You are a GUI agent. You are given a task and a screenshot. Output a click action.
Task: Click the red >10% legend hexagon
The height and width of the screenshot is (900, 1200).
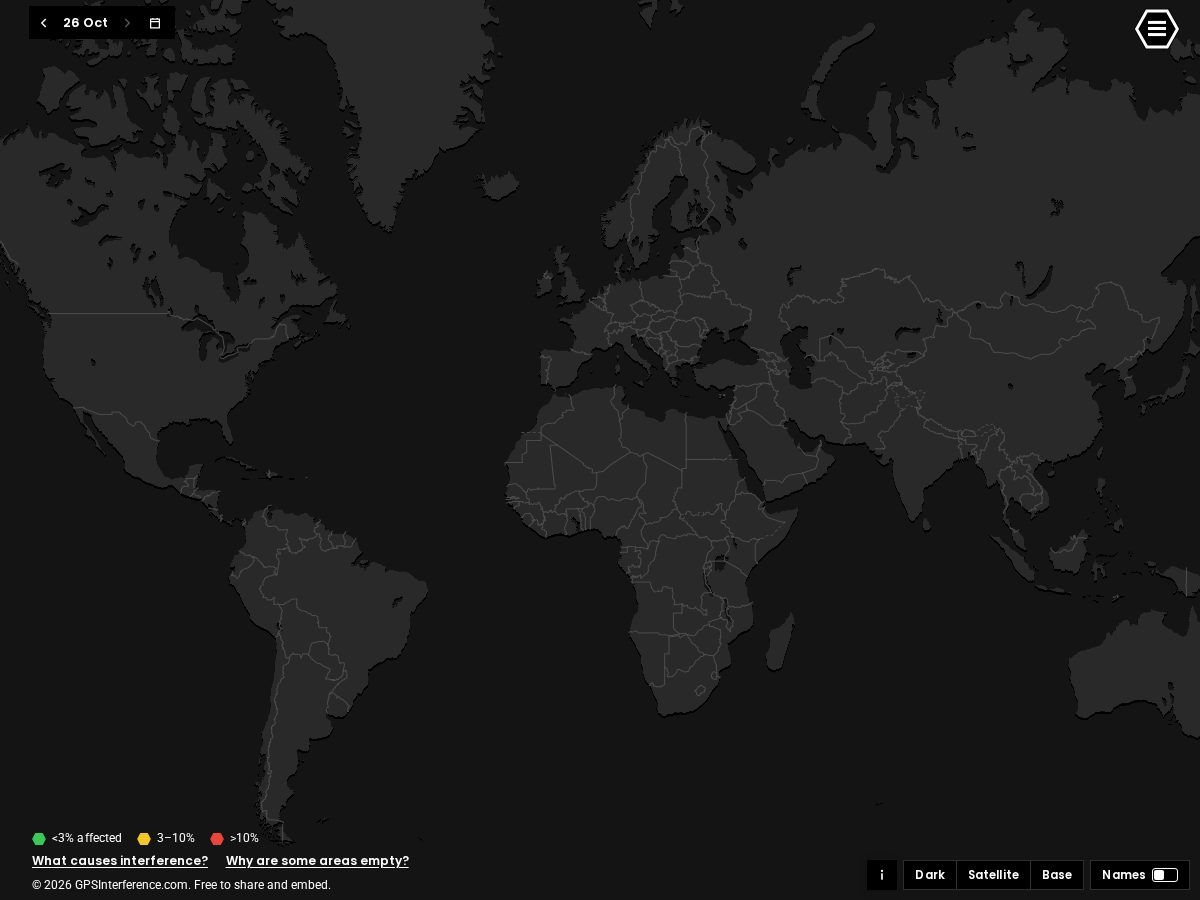click(217, 839)
